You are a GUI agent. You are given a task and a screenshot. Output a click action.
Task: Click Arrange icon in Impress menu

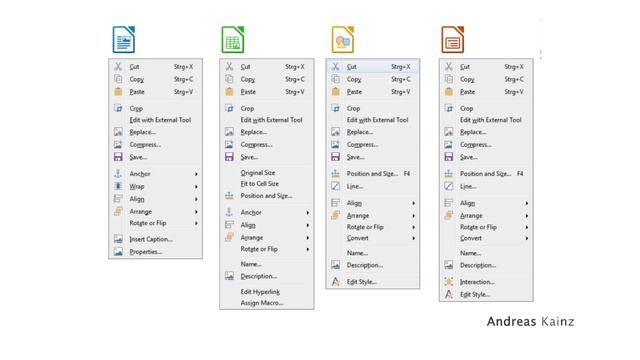tap(449, 215)
